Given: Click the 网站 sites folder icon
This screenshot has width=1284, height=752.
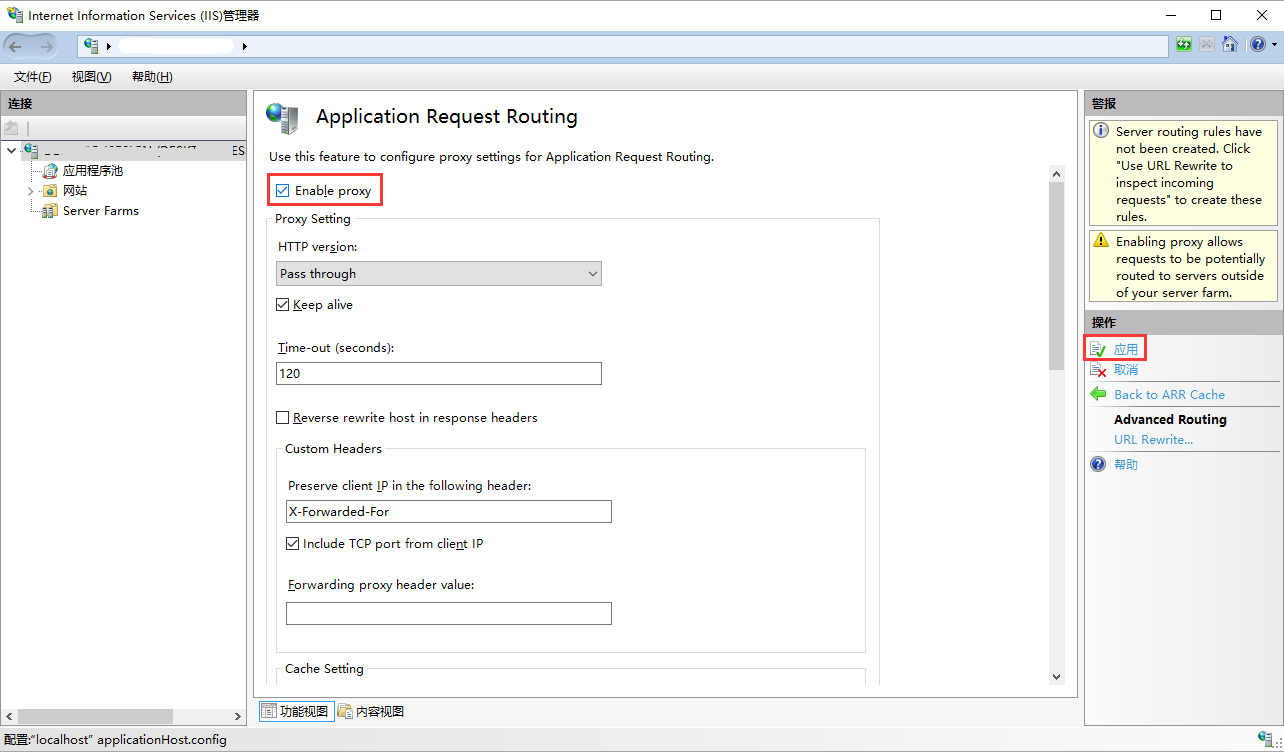Looking at the screenshot, I should 51,191.
